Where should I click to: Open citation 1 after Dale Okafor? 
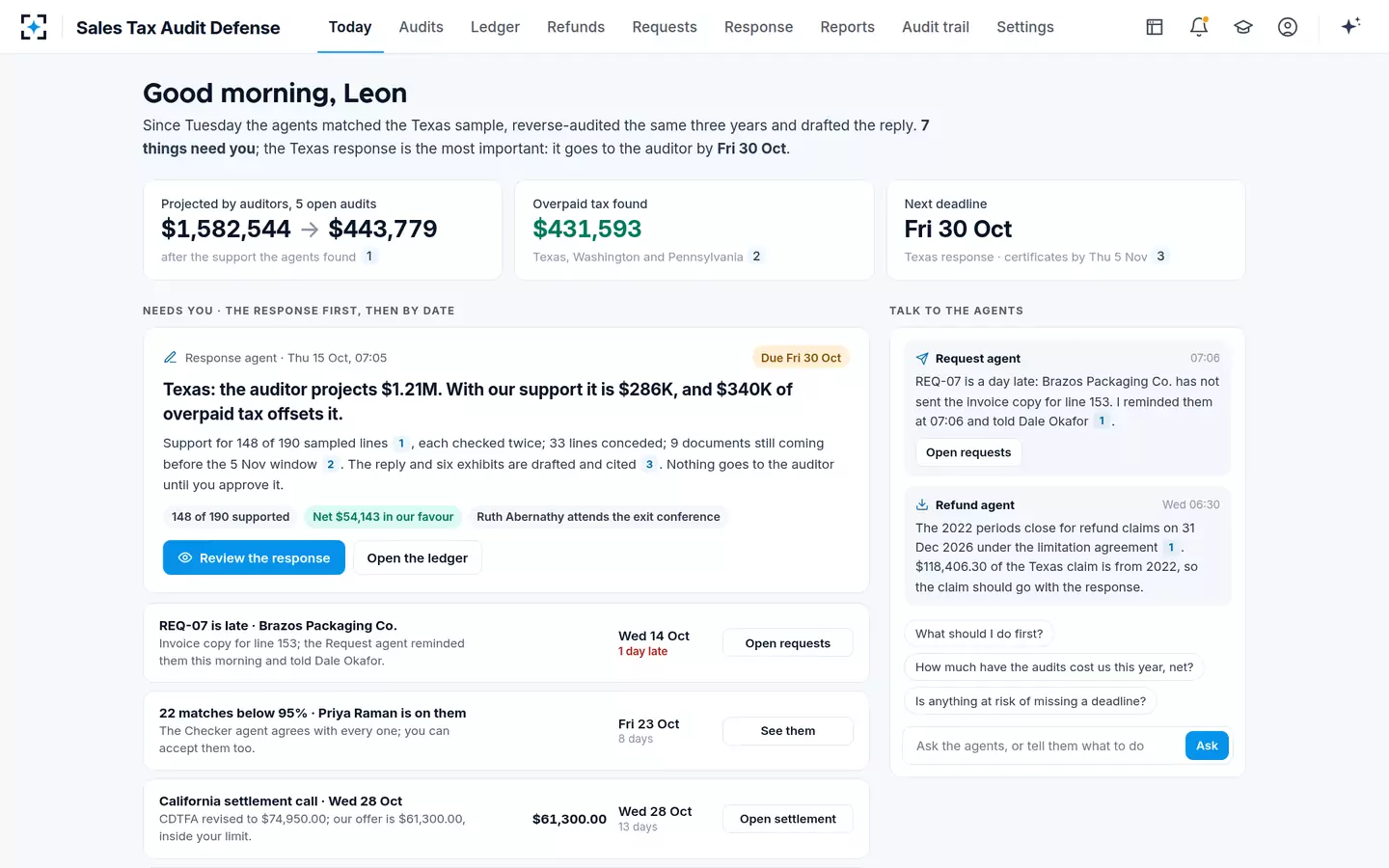click(1102, 421)
